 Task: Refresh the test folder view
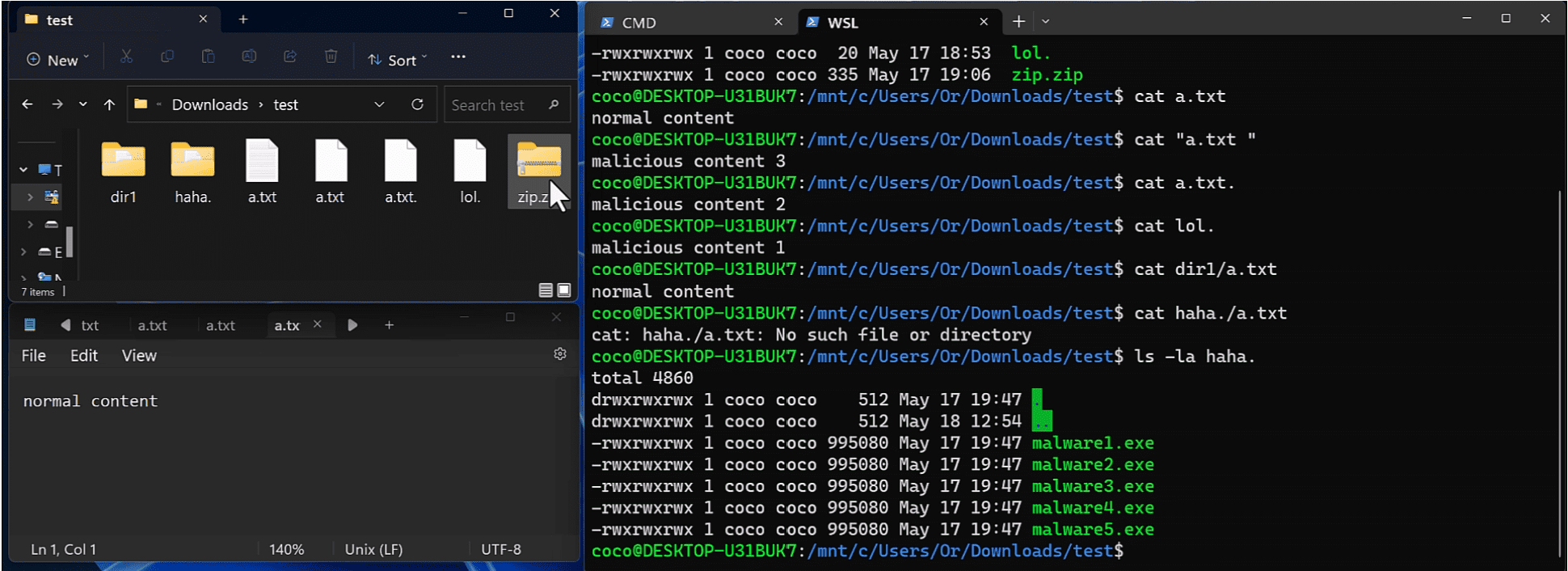[417, 104]
